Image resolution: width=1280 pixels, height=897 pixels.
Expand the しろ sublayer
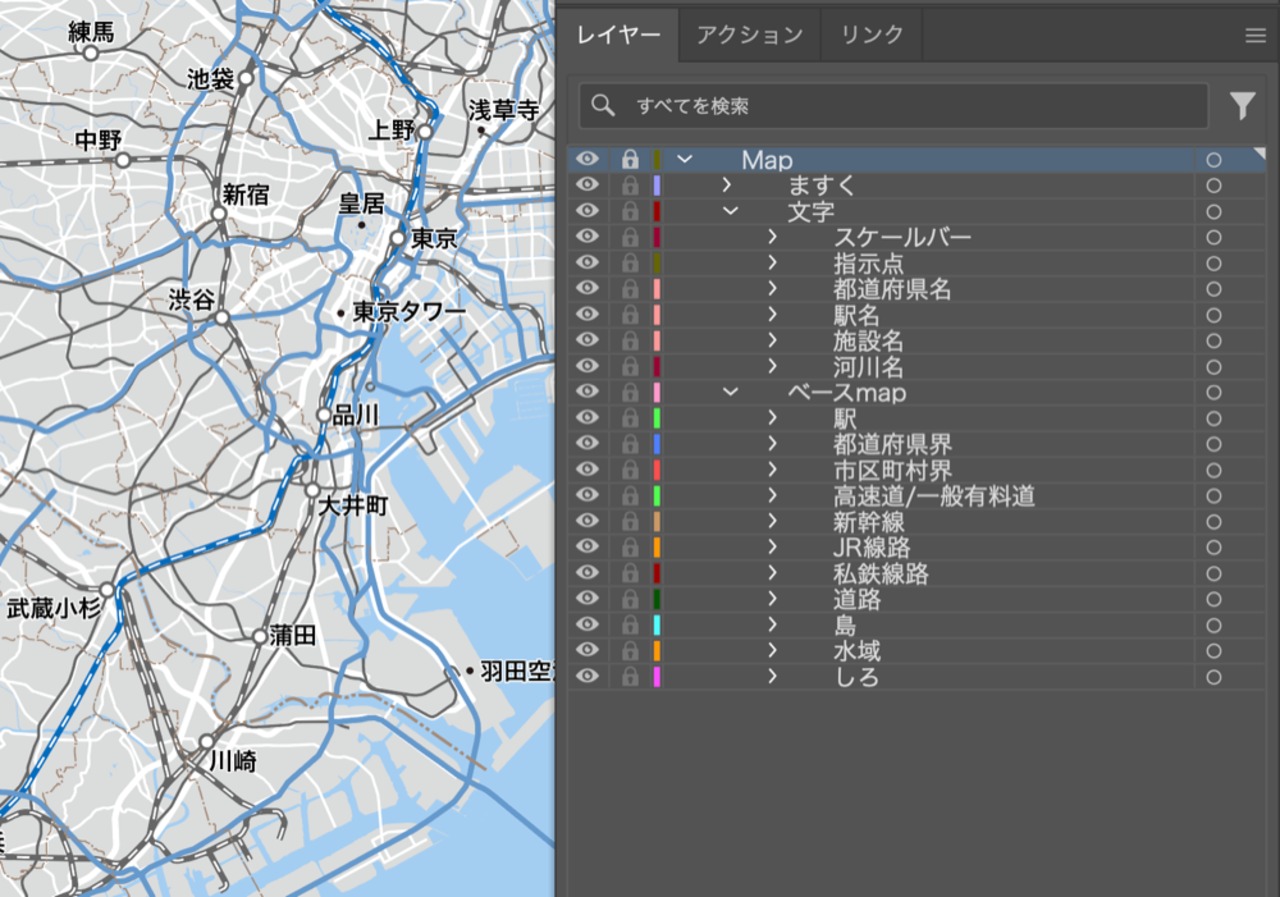pos(773,677)
